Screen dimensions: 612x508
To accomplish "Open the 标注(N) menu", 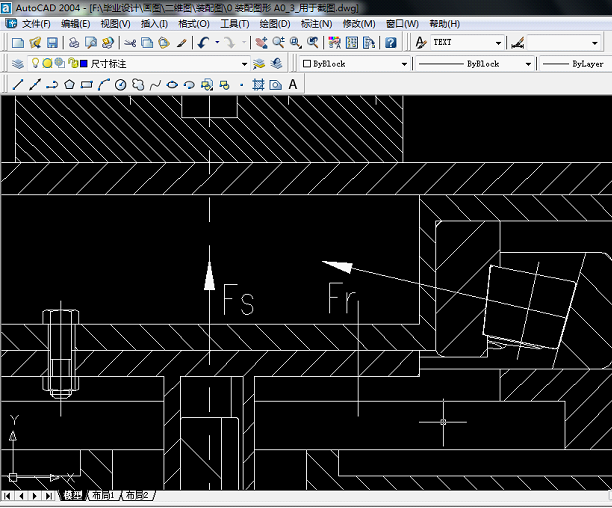I will click(x=317, y=24).
